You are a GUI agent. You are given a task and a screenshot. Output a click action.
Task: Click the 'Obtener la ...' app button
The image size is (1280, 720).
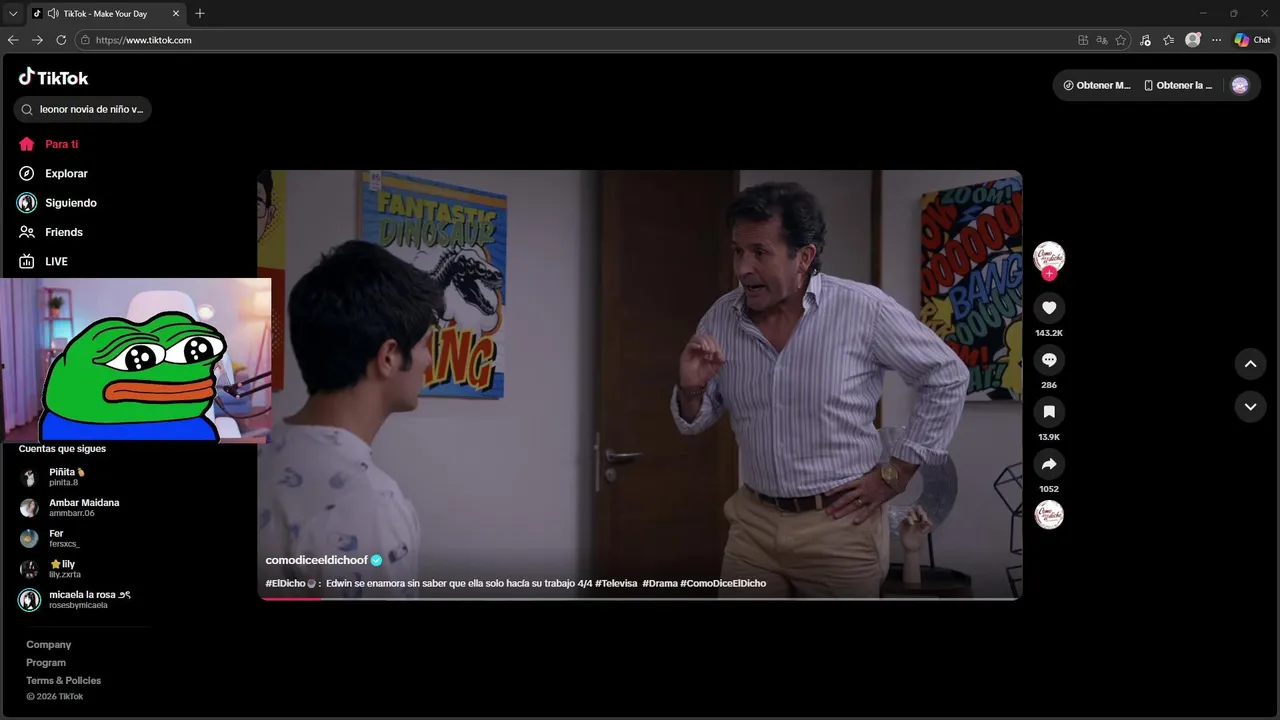1178,85
